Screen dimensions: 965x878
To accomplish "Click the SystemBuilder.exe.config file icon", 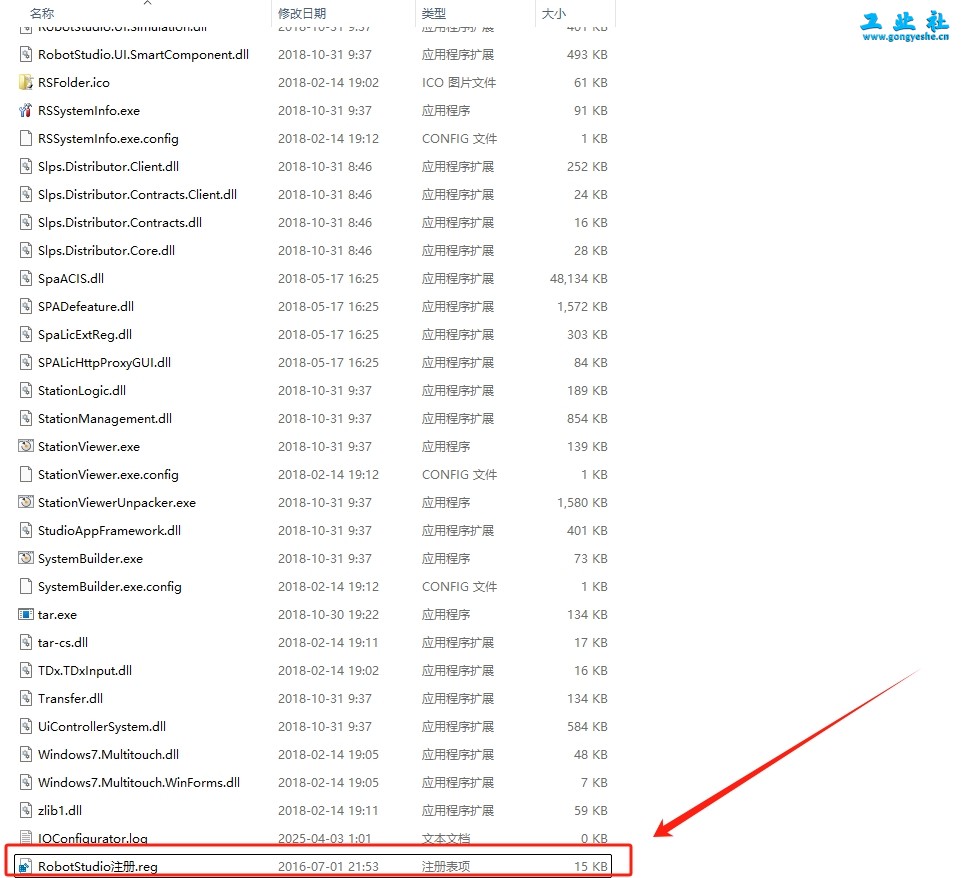I will [x=25, y=586].
